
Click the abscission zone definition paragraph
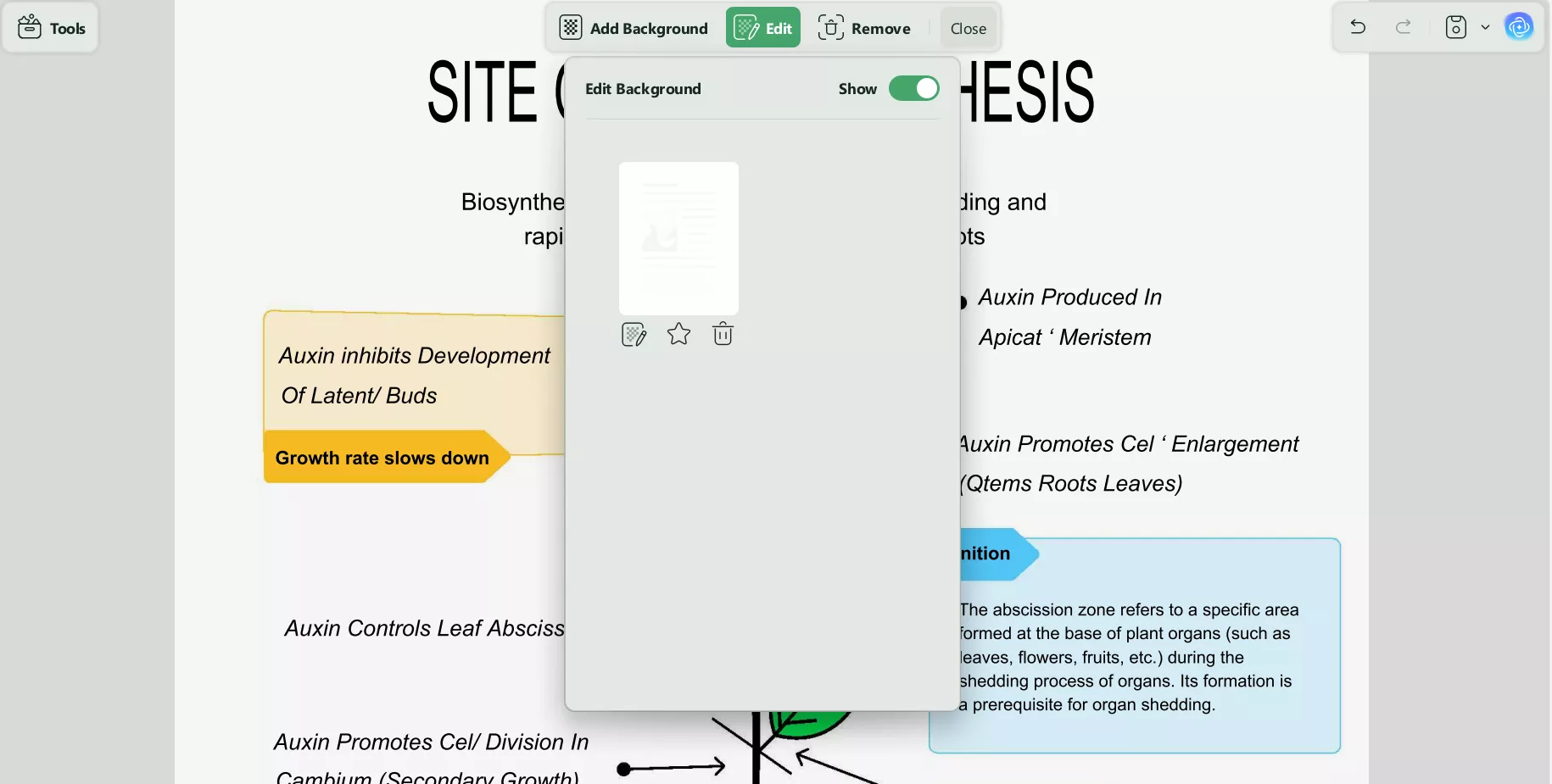[x=1128, y=657]
